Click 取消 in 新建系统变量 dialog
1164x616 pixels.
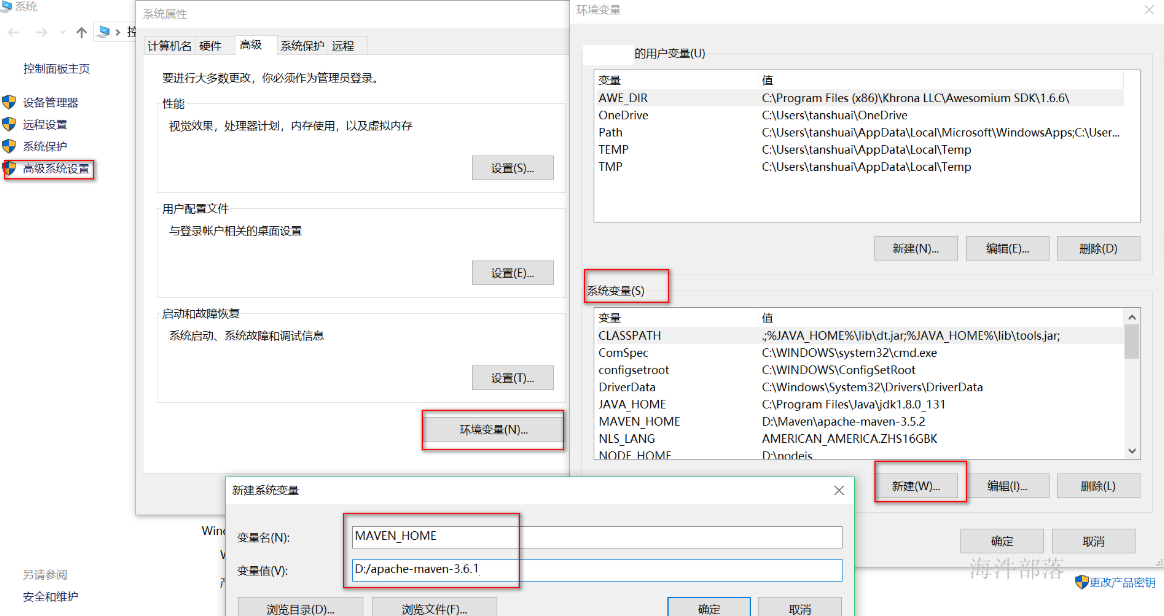click(800, 608)
